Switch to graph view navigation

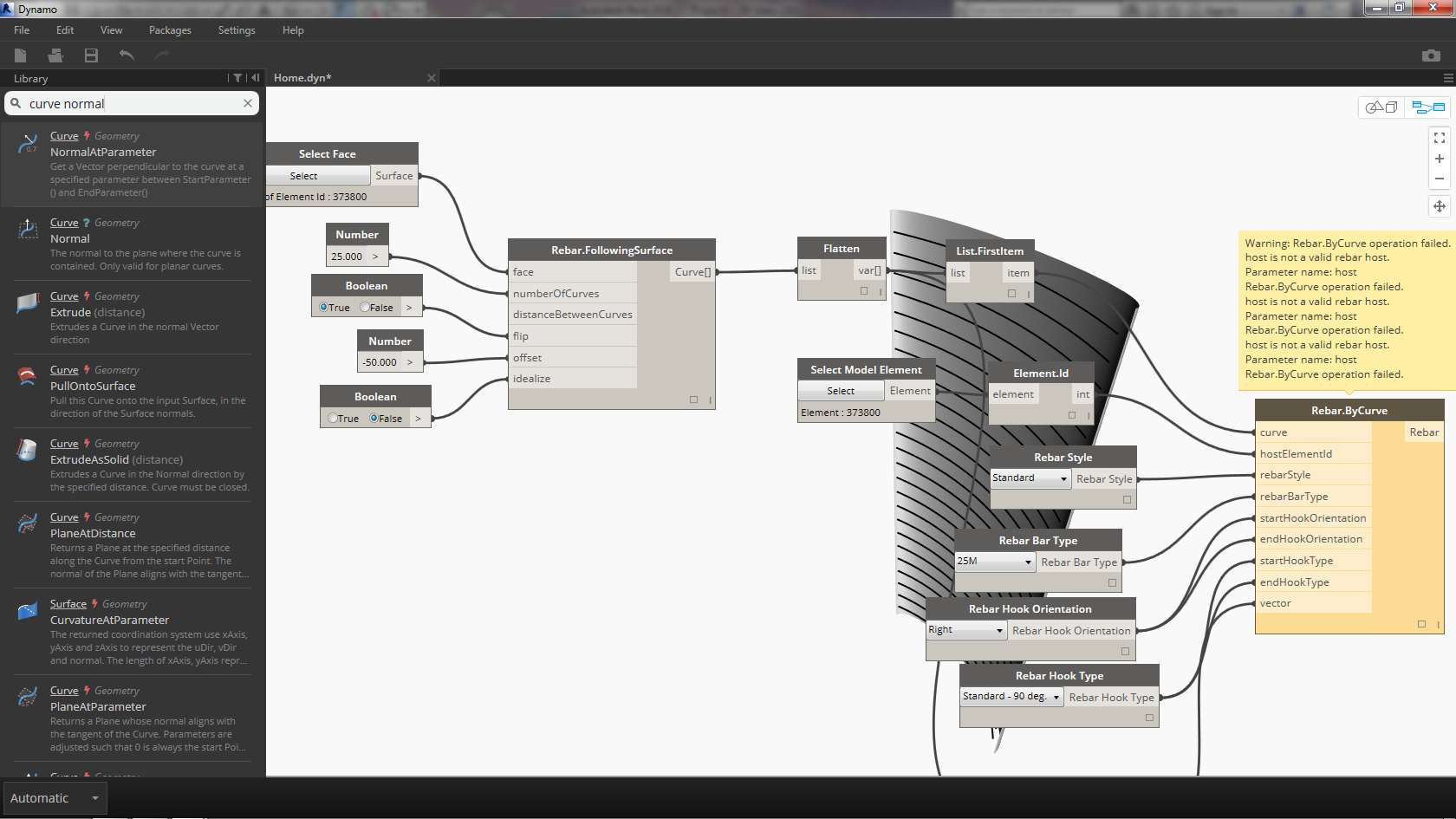point(1428,107)
